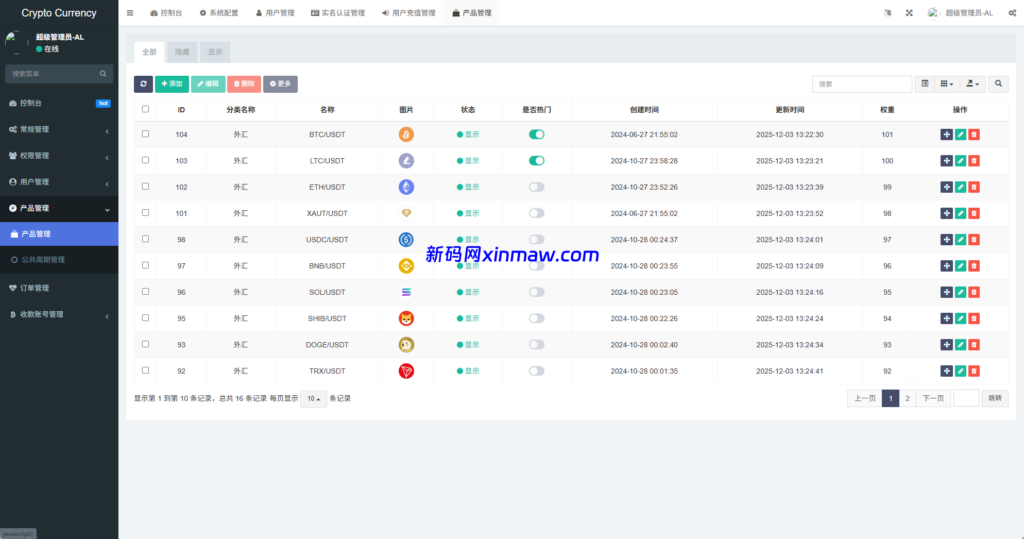Turn off hot toggle for LTC/USDT
Screen dimensions: 1024x539
pos(536,161)
